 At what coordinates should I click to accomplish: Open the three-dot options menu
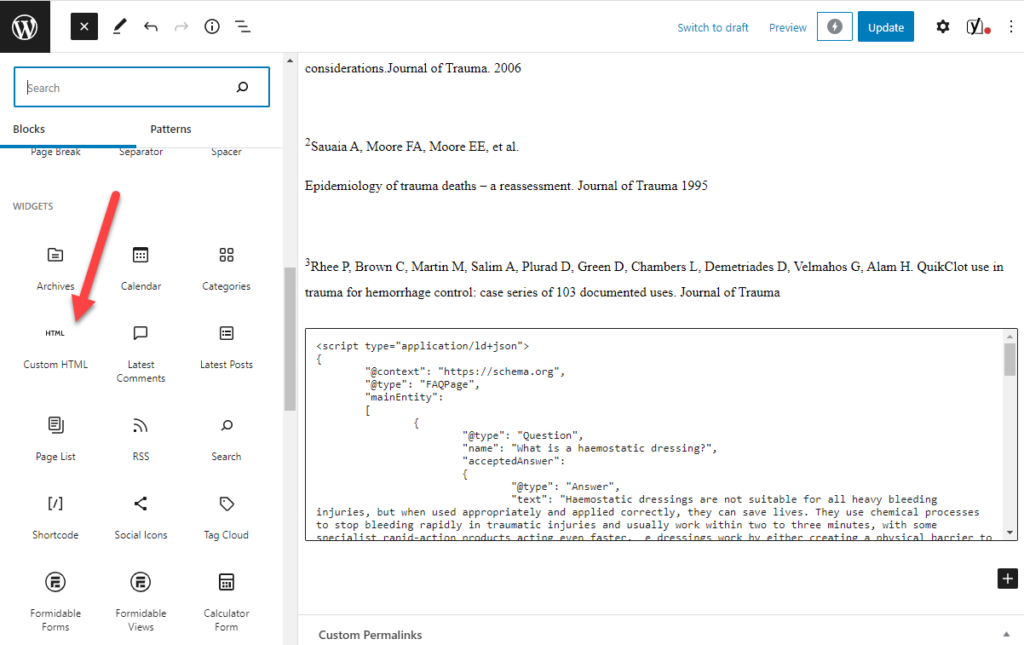[1010, 27]
